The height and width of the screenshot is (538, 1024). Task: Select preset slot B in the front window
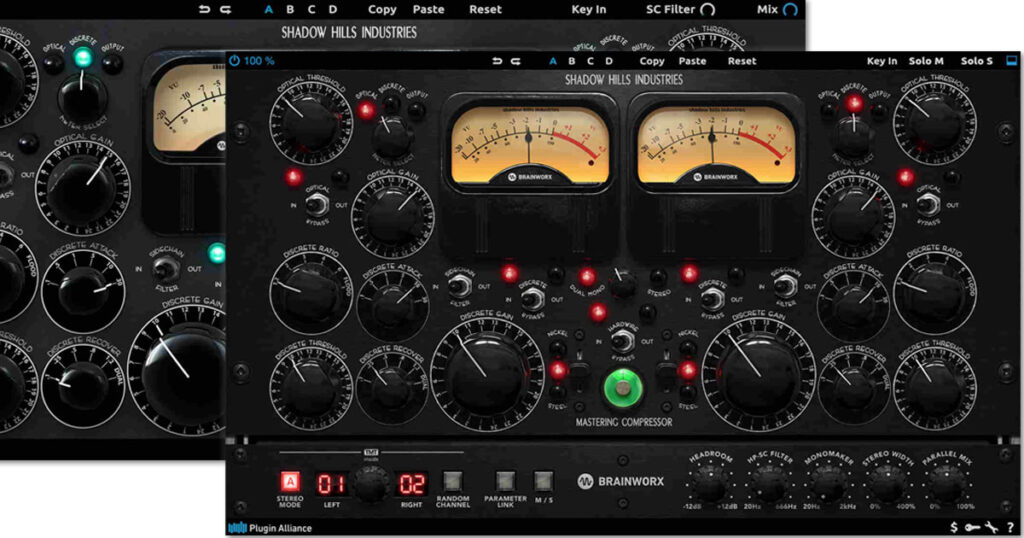pos(571,61)
